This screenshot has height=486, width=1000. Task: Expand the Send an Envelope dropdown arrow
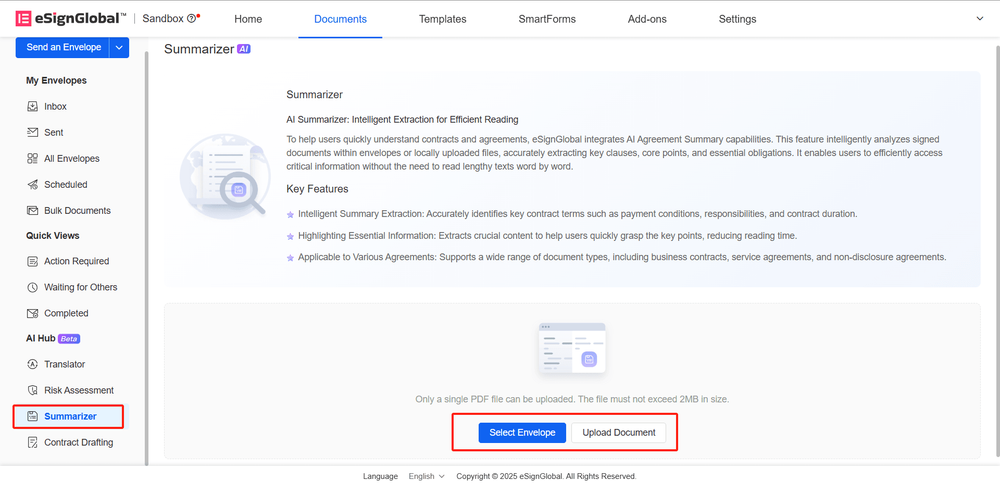[119, 47]
